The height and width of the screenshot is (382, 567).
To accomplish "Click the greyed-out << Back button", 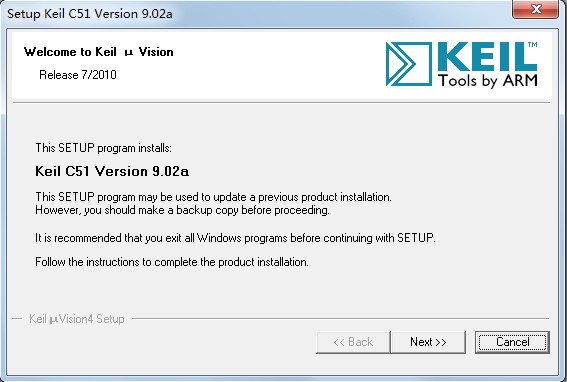I will tap(353, 342).
